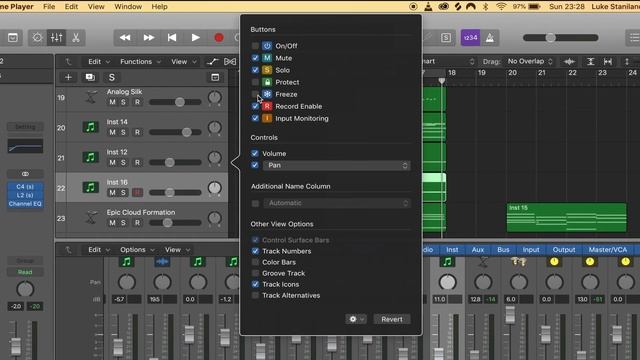Enable the Freeze button checkbox
The height and width of the screenshot is (360, 640).
coord(255,94)
